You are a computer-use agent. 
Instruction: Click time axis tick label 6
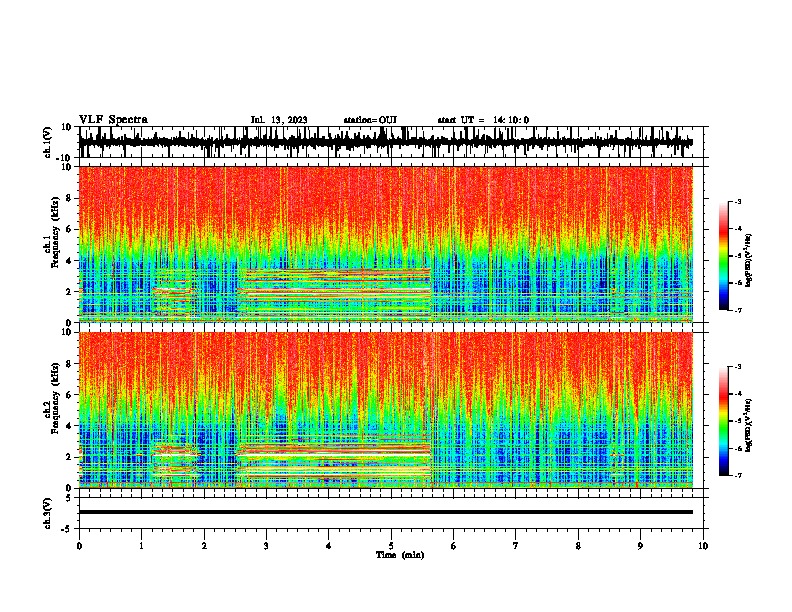(x=454, y=546)
